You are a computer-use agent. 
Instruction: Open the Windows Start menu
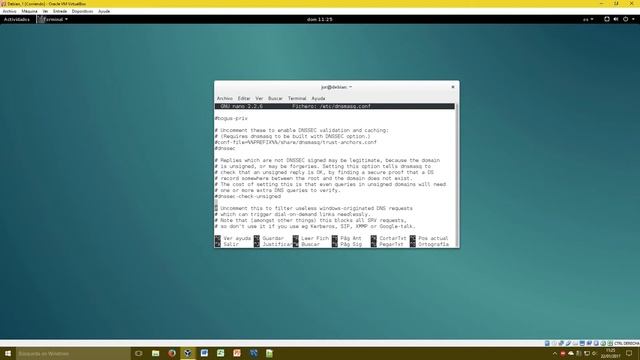tap(8, 353)
